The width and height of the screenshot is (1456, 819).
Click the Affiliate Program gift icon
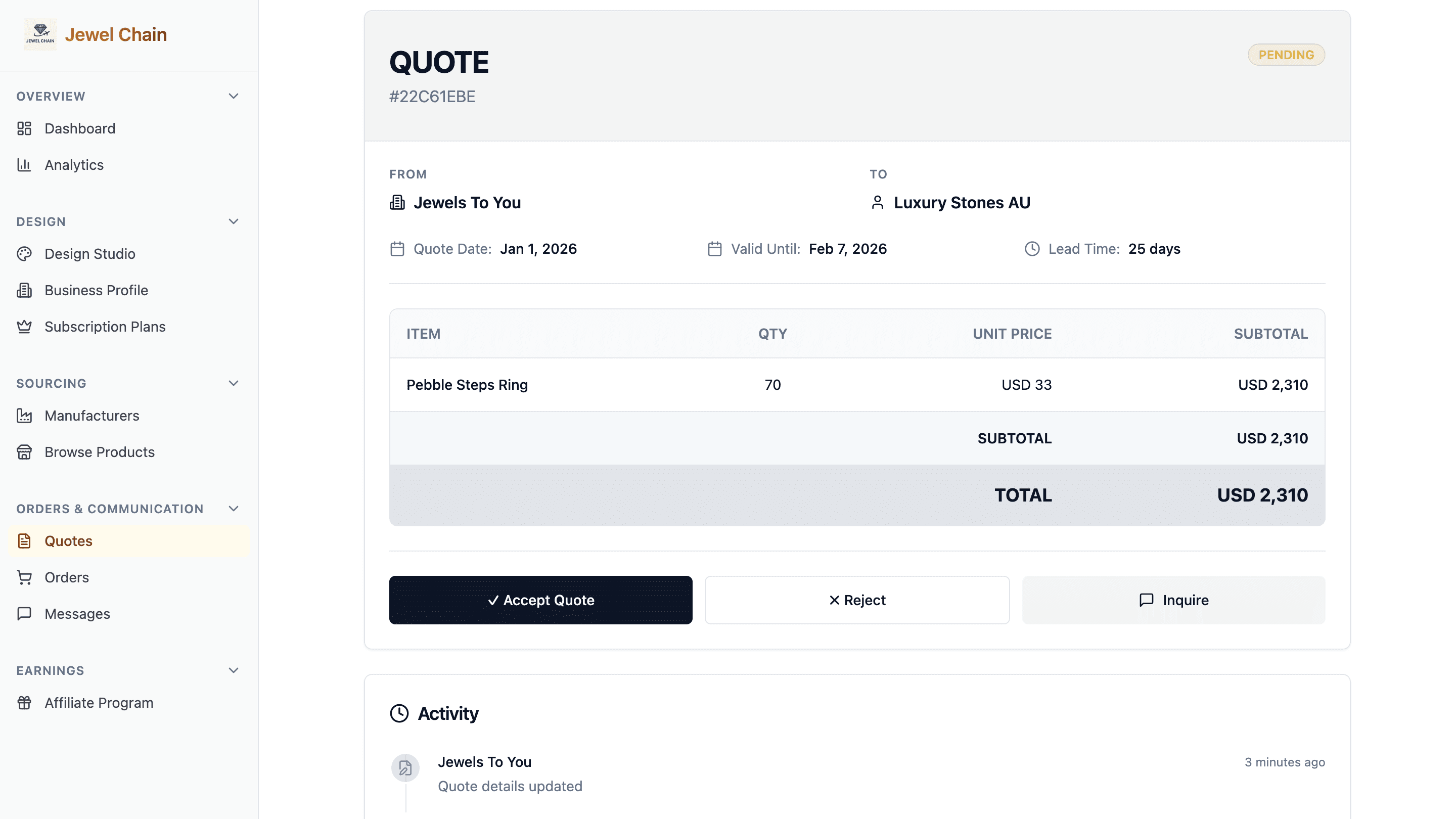[x=24, y=703]
